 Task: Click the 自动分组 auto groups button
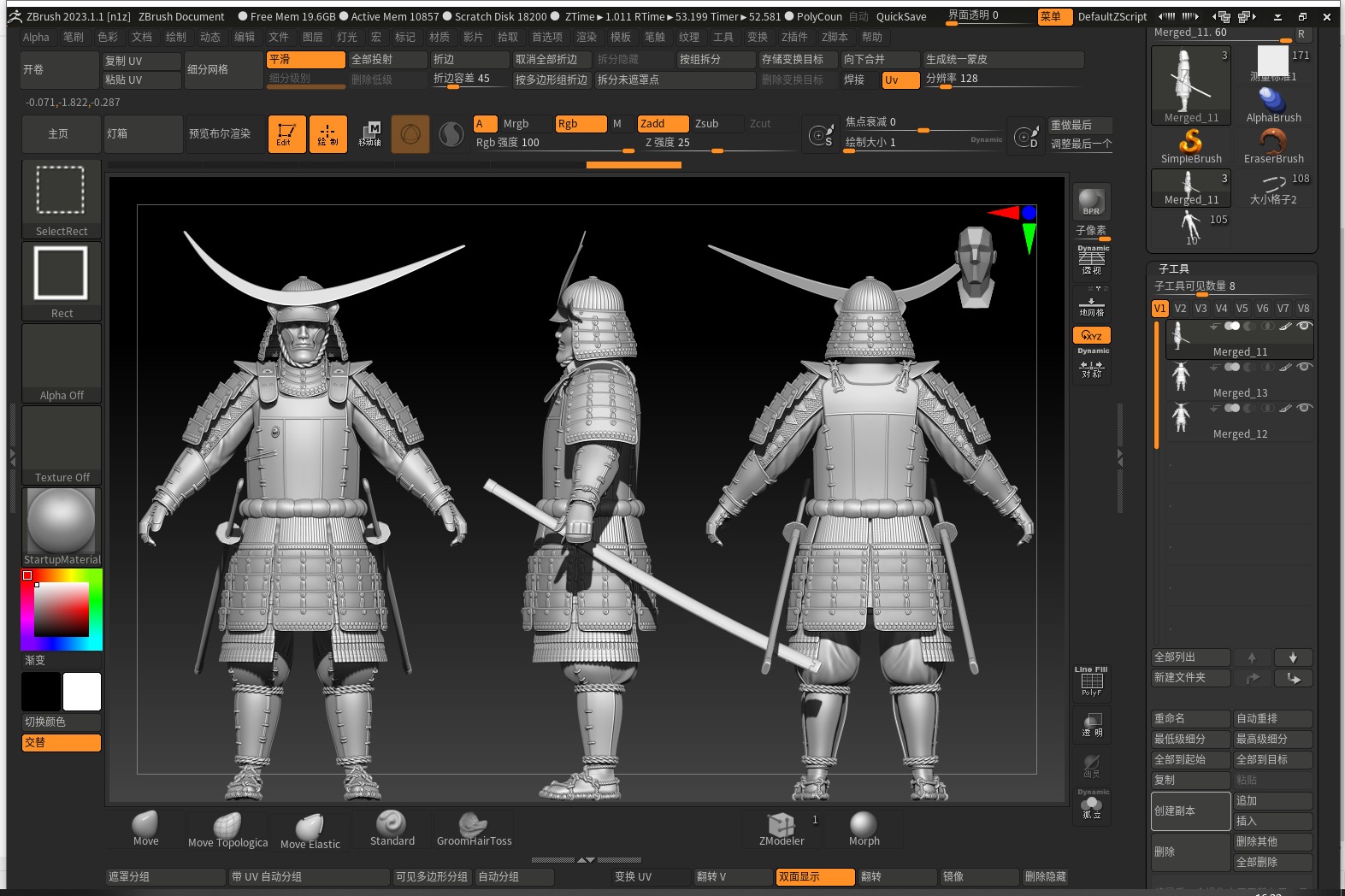pos(514,877)
